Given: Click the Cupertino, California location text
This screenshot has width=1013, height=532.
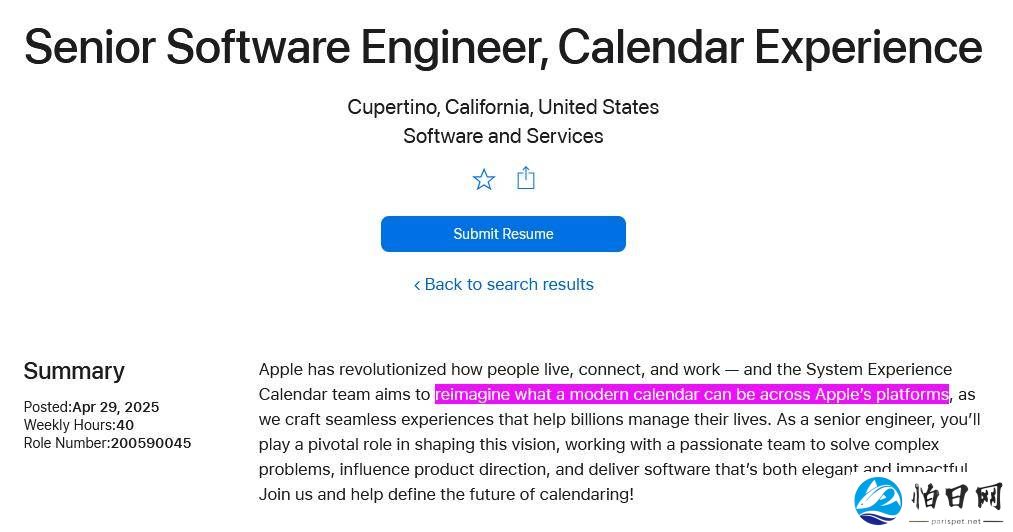Looking at the screenshot, I should click(503, 107).
